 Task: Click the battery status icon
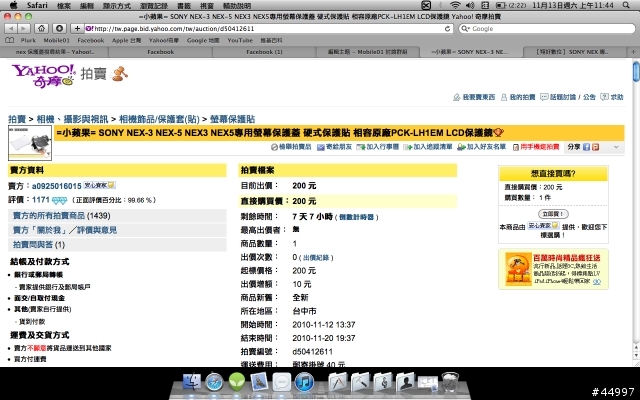(501, 5)
